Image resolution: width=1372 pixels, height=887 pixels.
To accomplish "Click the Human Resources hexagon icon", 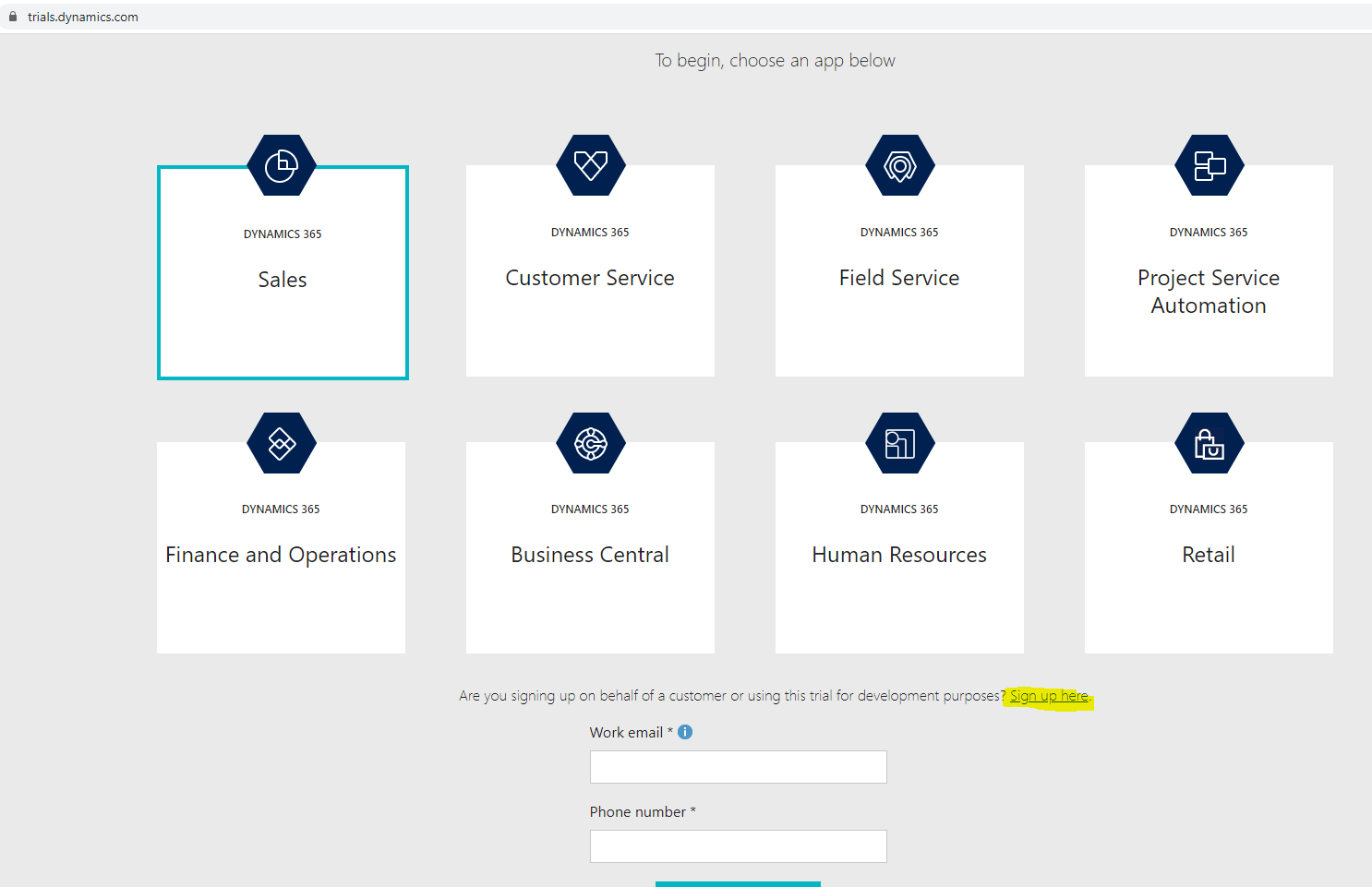I will [900, 443].
